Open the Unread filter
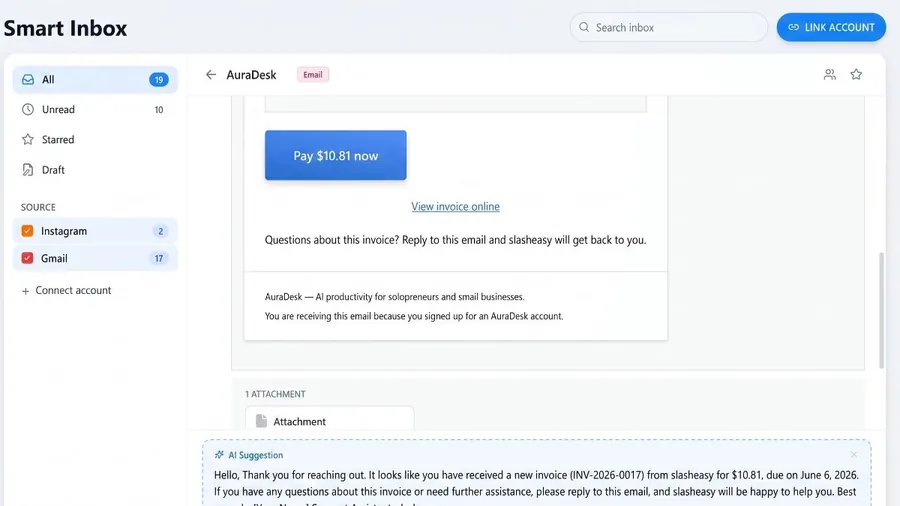 point(95,110)
